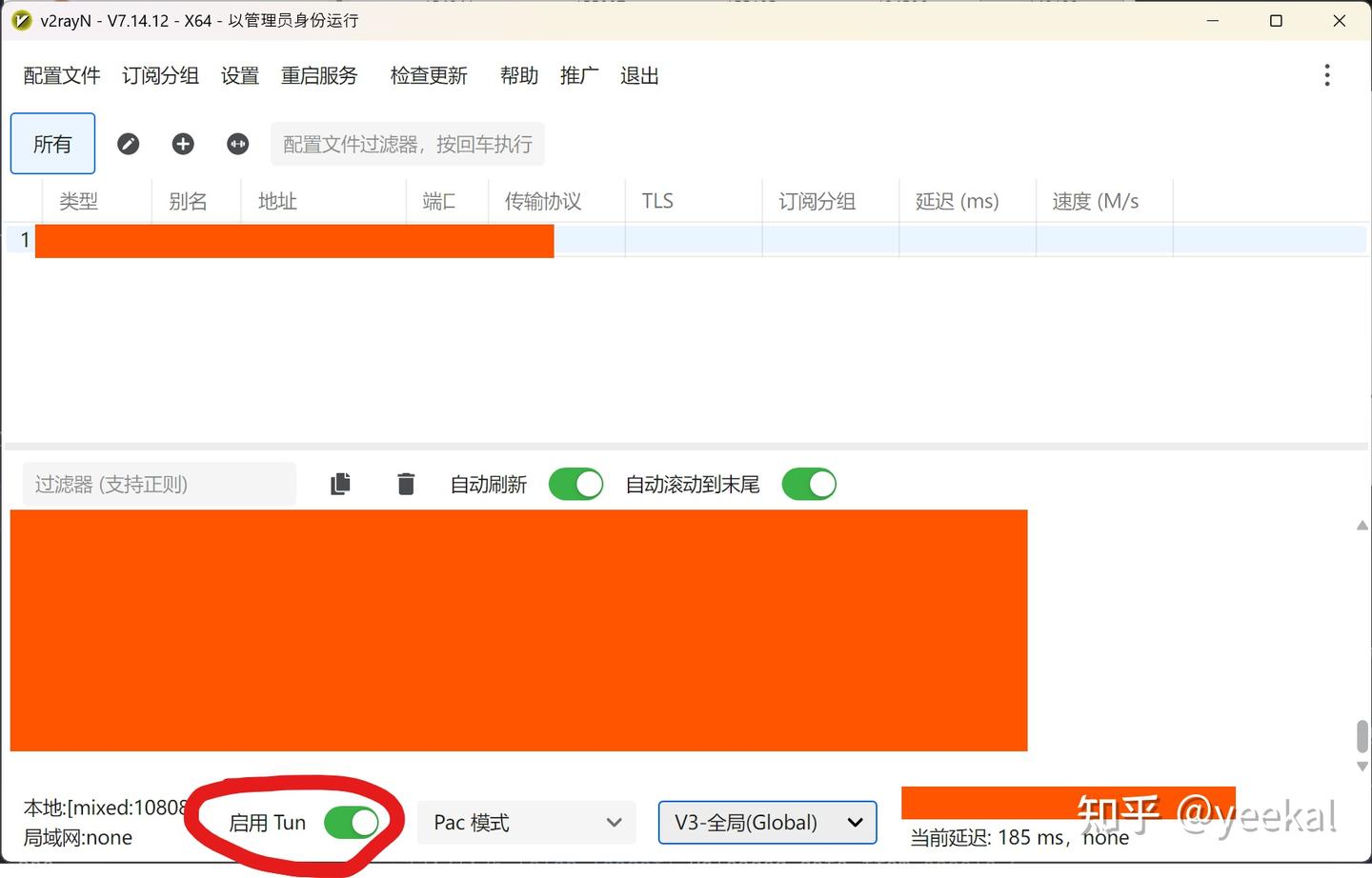Clear the log with the trash icon
The image size is (1372, 878).
click(x=406, y=484)
